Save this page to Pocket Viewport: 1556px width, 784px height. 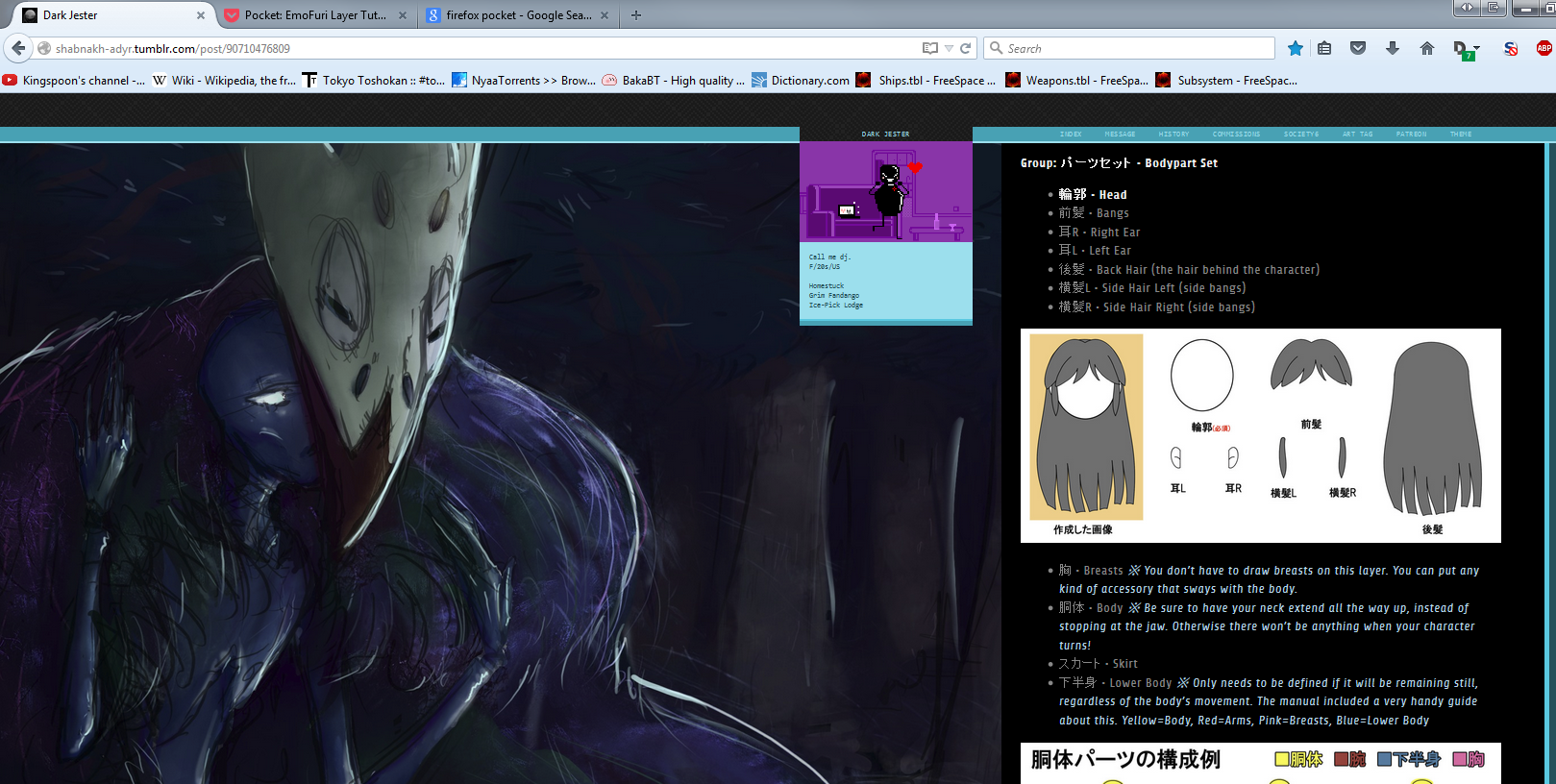pyautogui.click(x=1358, y=48)
